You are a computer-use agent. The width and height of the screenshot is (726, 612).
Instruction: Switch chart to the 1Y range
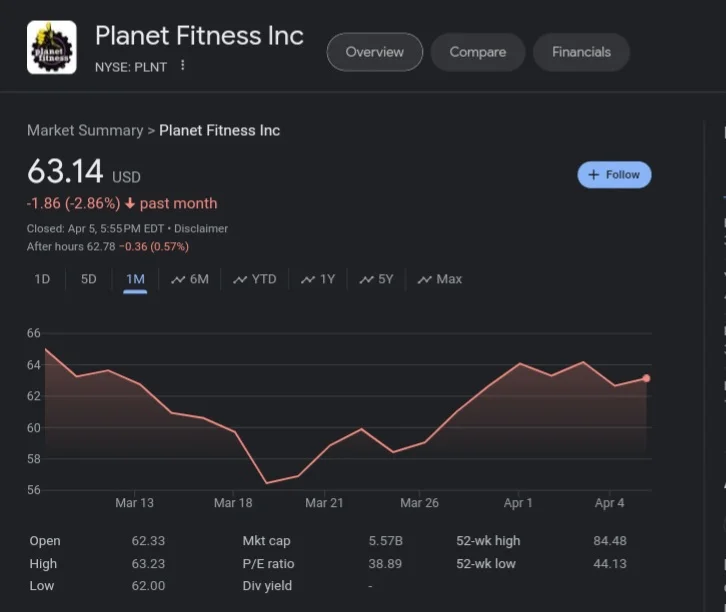click(318, 279)
